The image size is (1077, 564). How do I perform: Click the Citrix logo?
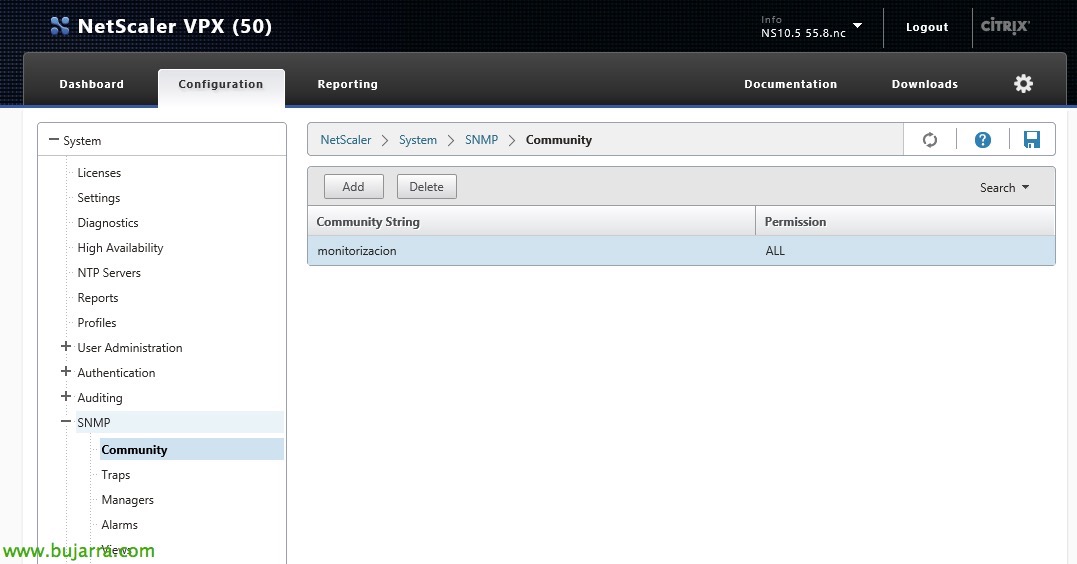click(1005, 26)
